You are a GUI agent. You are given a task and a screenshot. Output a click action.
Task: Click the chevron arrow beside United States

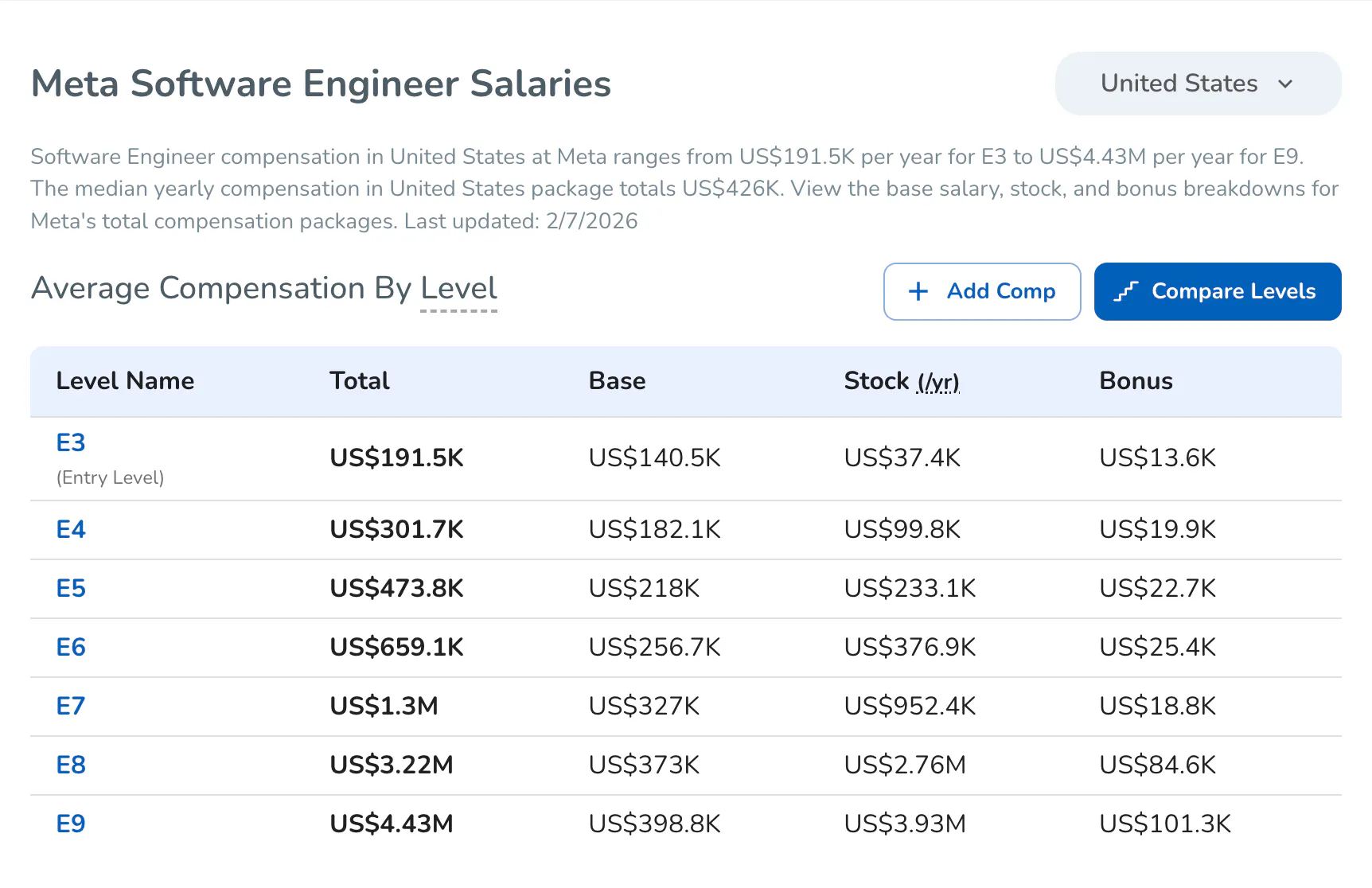1285,84
